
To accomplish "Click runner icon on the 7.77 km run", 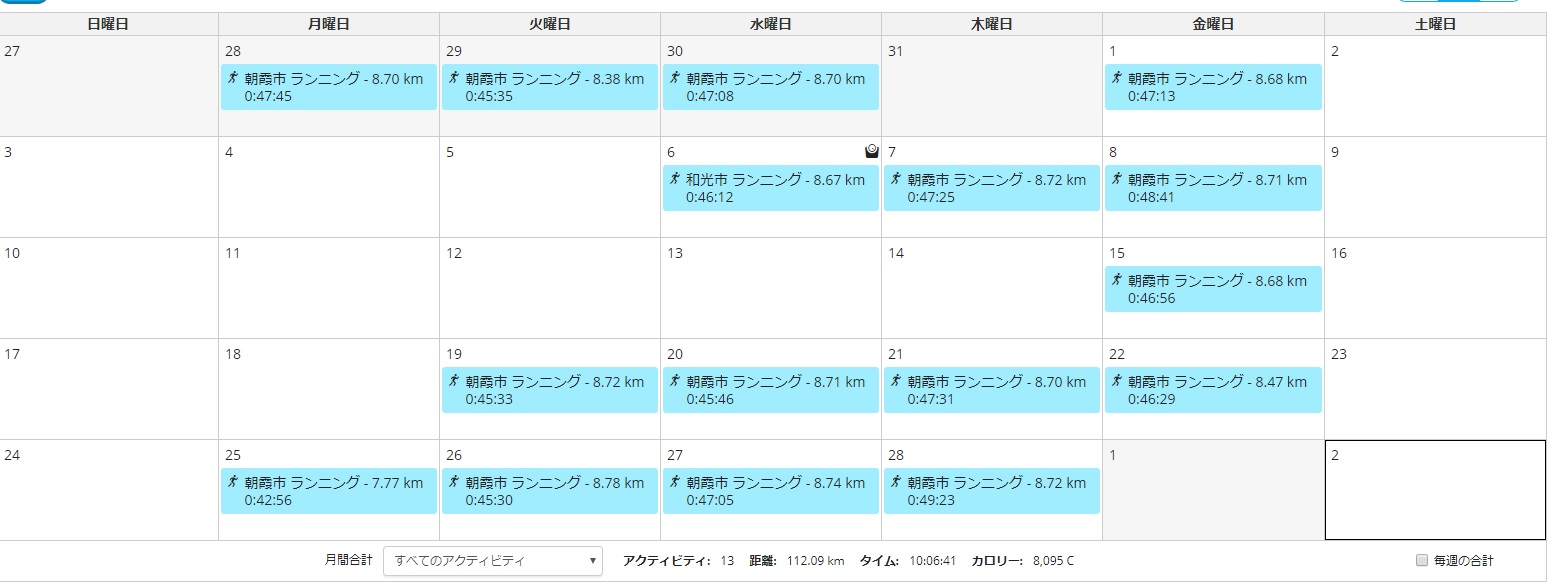I will pyautogui.click(x=232, y=482).
